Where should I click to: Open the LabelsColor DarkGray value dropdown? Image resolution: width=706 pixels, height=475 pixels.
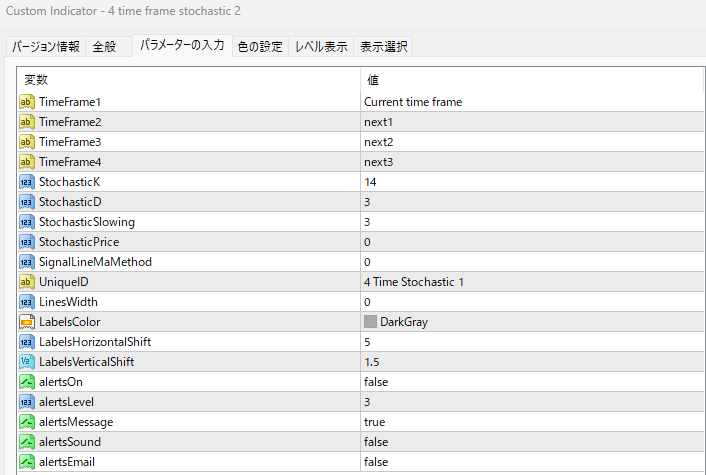(530, 322)
